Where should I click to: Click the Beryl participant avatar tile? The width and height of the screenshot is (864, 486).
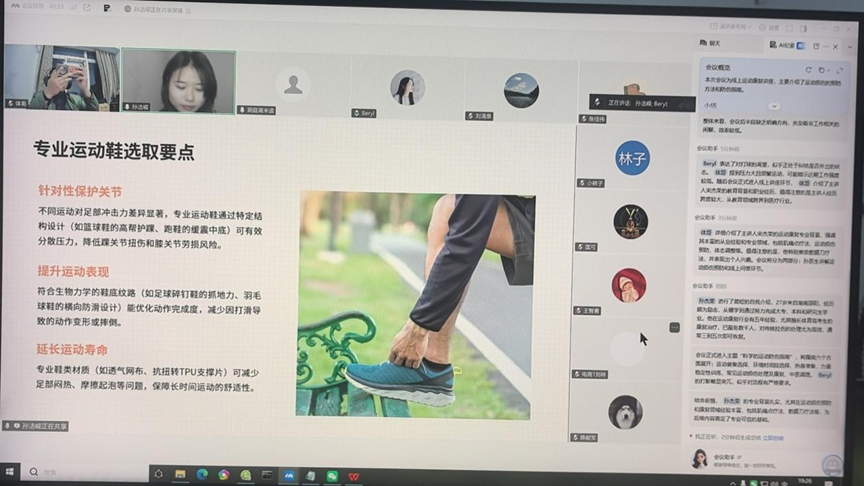point(407,88)
